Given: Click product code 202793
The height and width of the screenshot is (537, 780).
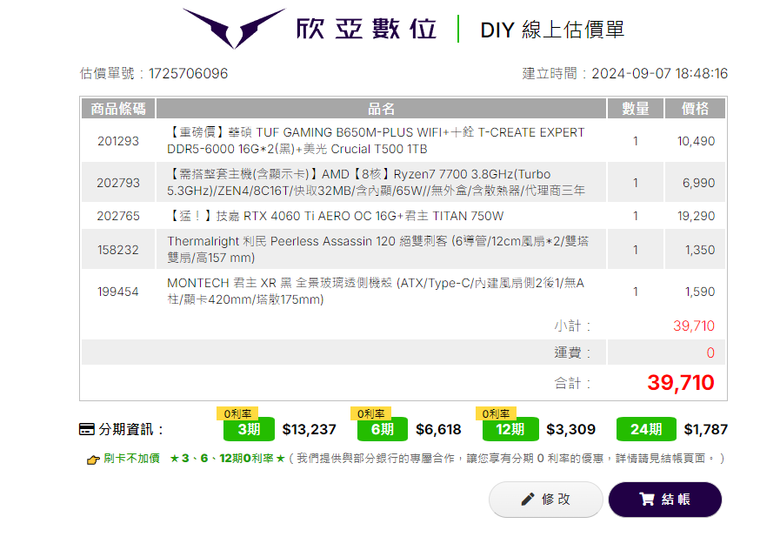Looking at the screenshot, I should point(118,183).
